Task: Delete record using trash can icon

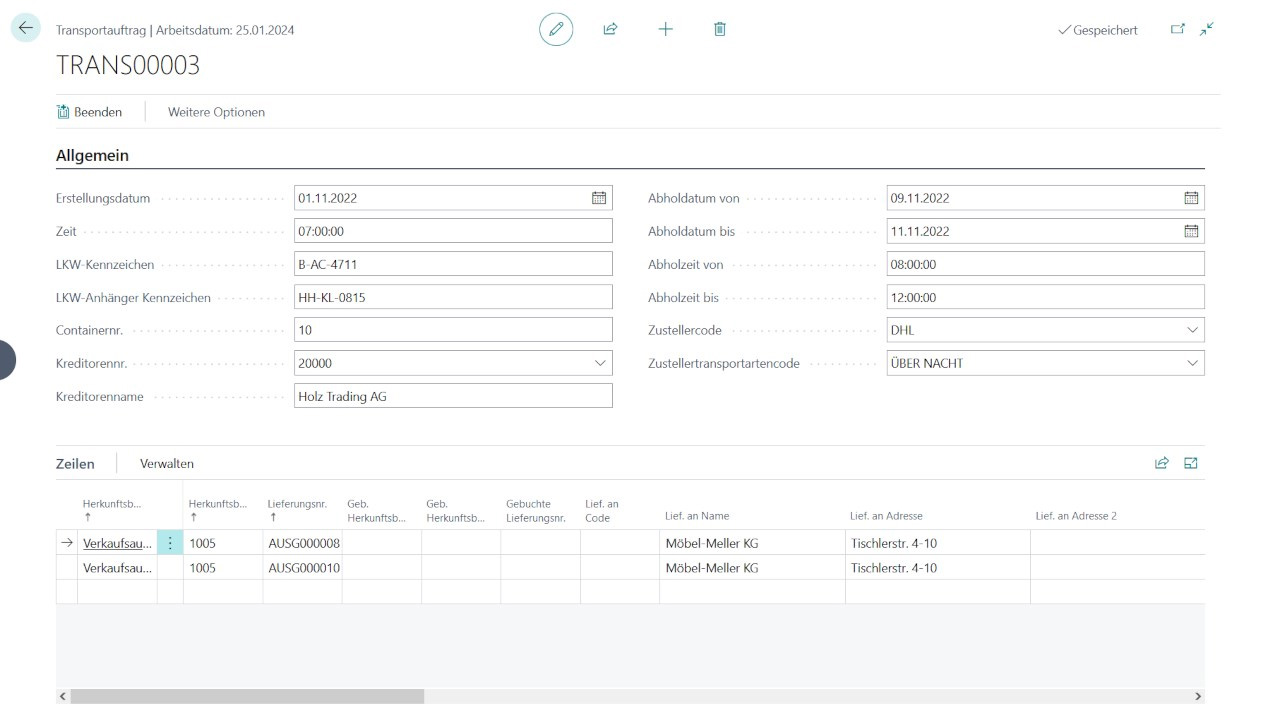Action: [x=719, y=30]
